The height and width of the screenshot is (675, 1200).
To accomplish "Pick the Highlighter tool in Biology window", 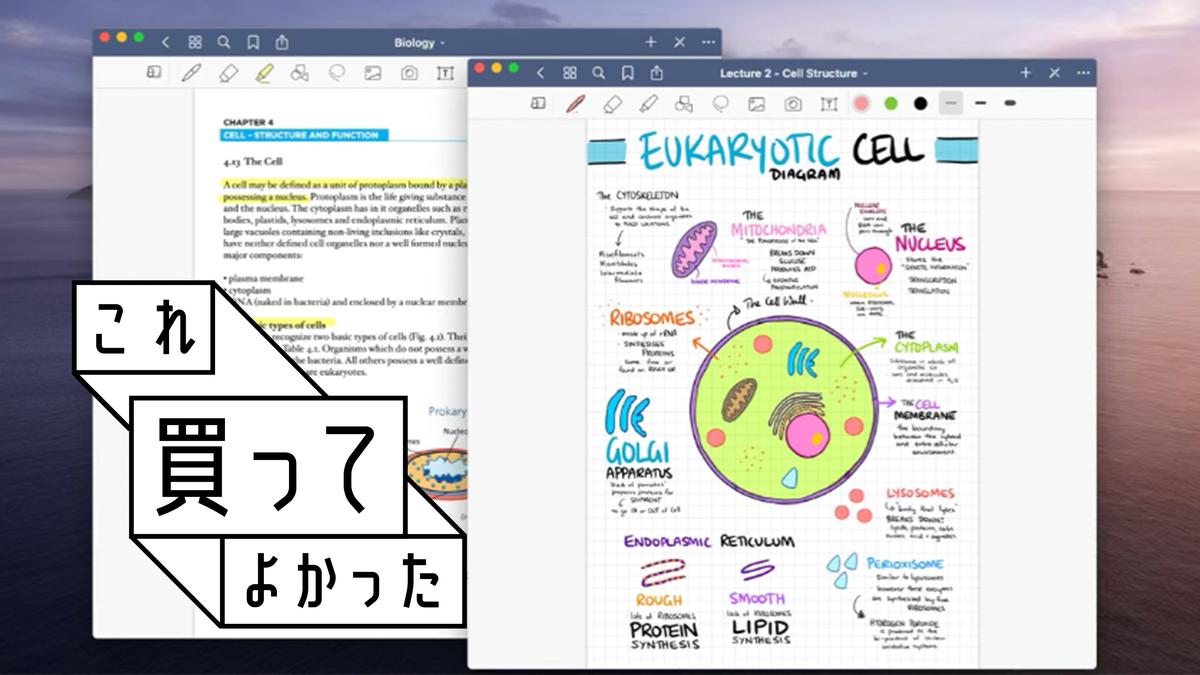I will (264, 72).
